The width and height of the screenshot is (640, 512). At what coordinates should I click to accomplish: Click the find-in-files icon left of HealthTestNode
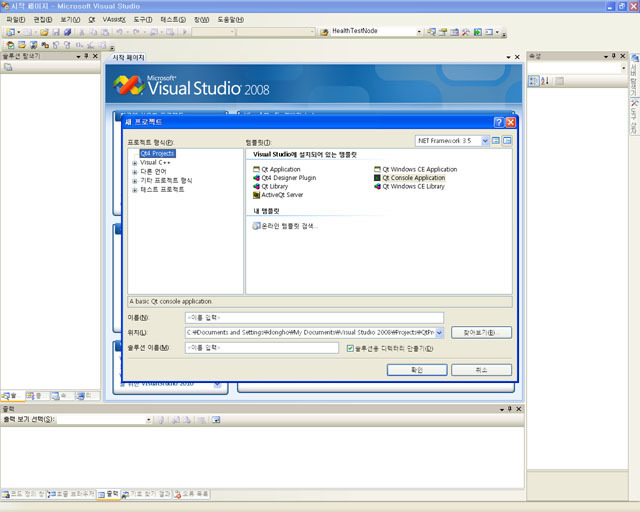pos(324,32)
